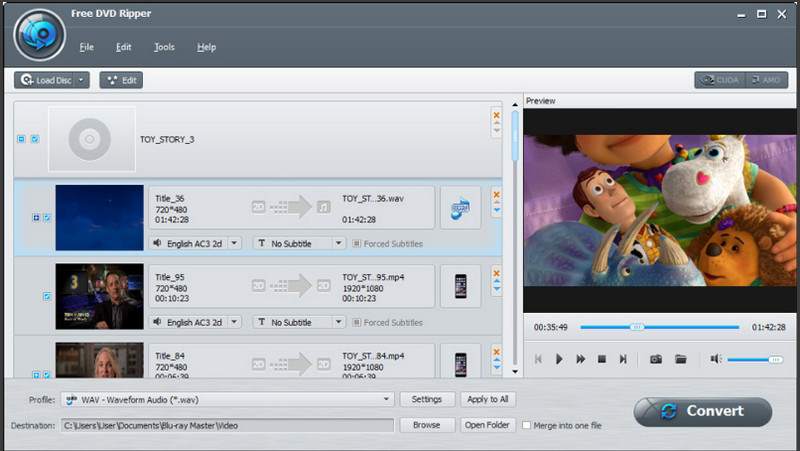Open the File menu
Screen dimensions: 800x451
pos(86,47)
